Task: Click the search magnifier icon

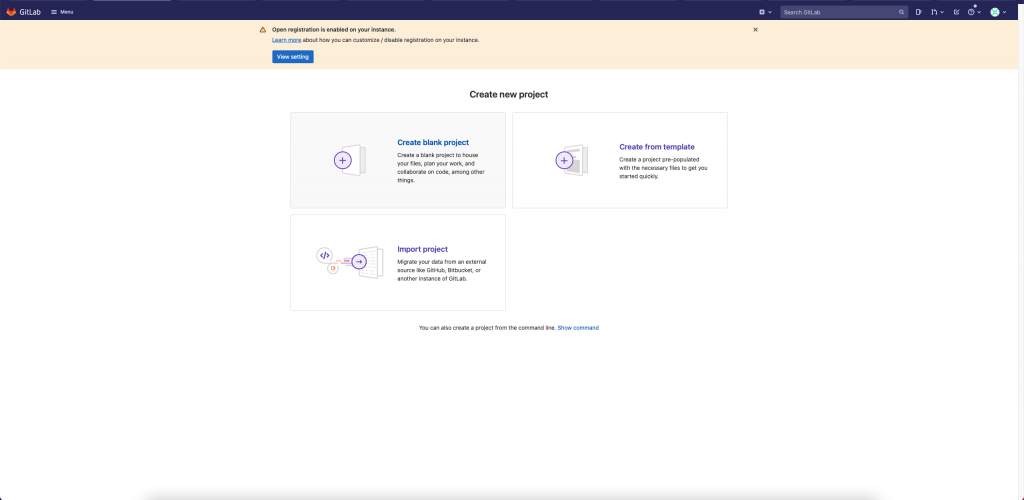Action: (901, 12)
